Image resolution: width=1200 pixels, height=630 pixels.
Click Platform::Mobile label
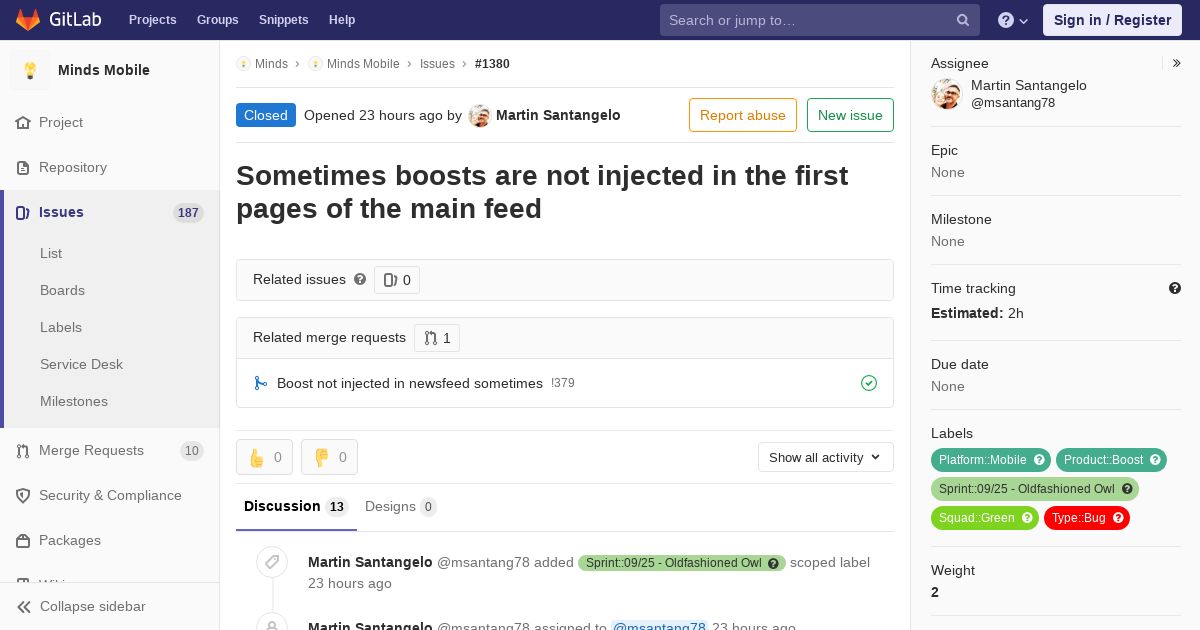[x=982, y=460]
